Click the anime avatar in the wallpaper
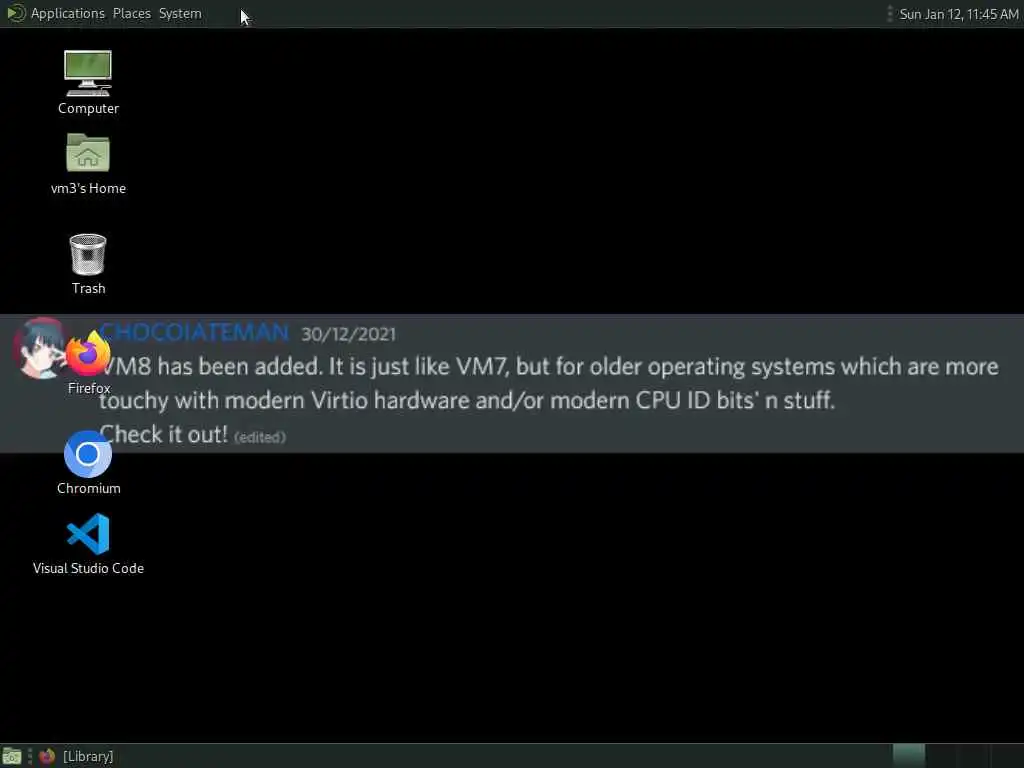The height and width of the screenshot is (768, 1024). [x=38, y=349]
